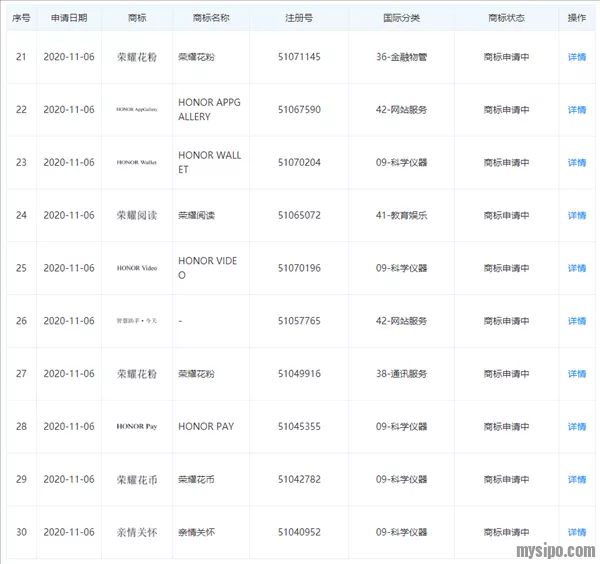The height and width of the screenshot is (564, 600).
Task: Open 详情 for registration 51071145
Action: point(576,57)
